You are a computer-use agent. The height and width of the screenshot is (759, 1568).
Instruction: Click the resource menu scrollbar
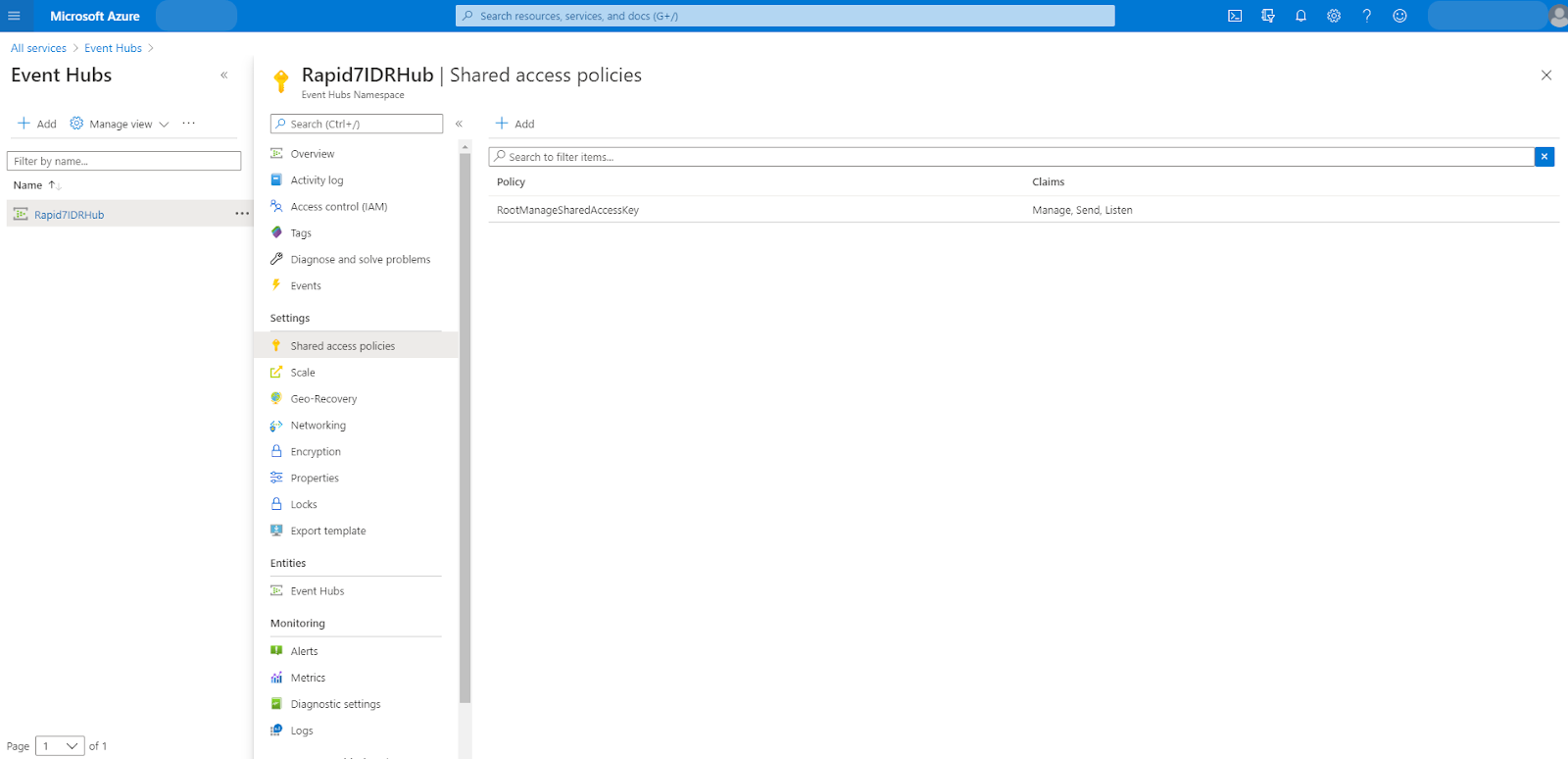[x=465, y=429]
